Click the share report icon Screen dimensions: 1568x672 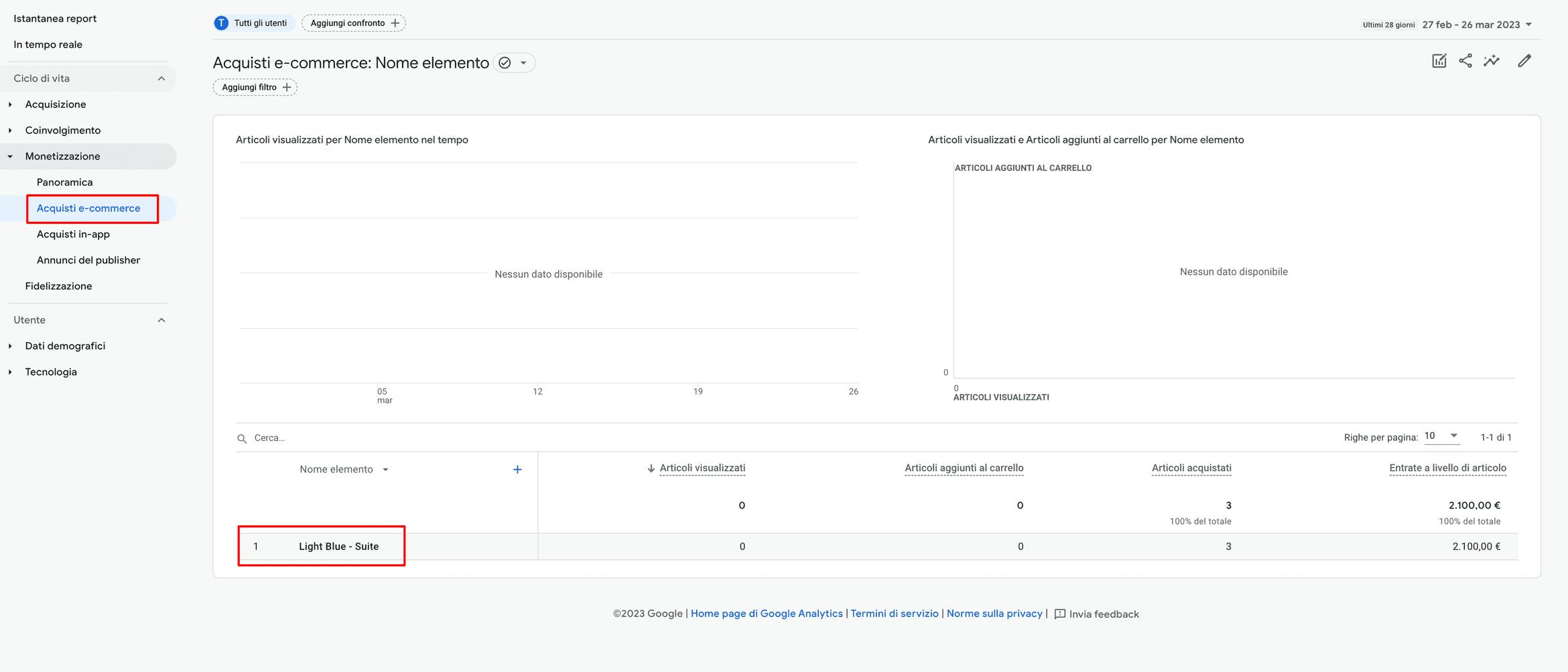tap(1465, 61)
